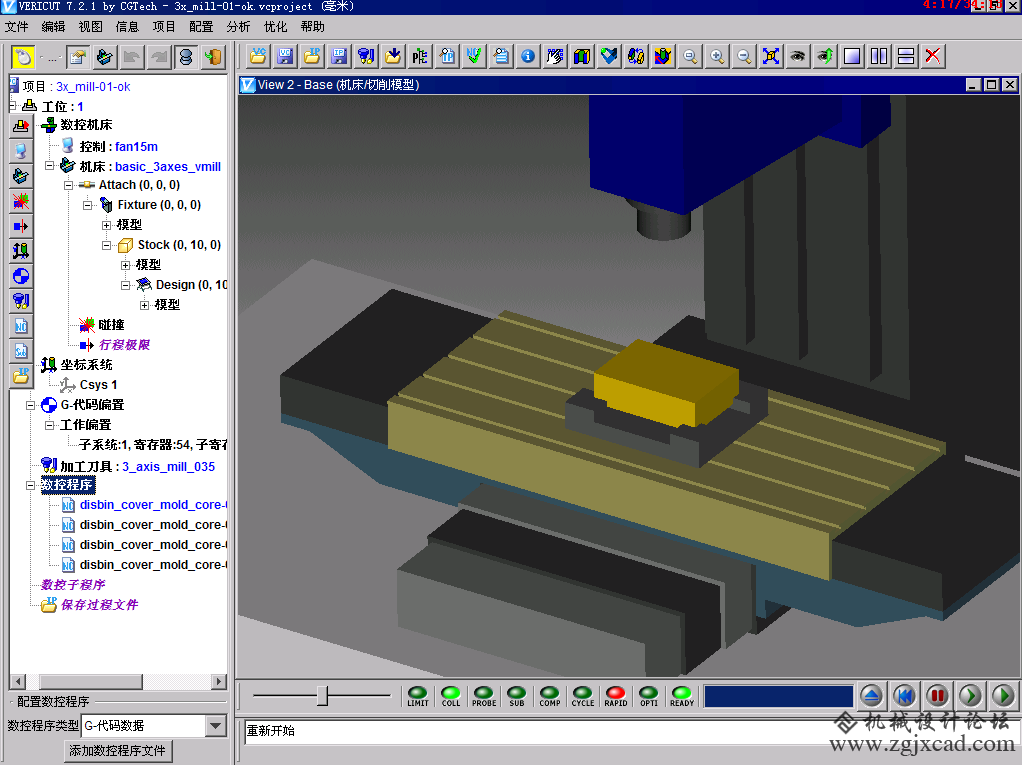Image resolution: width=1022 pixels, height=765 pixels.
Task: Click the dark blue progress bar
Action: coord(779,696)
